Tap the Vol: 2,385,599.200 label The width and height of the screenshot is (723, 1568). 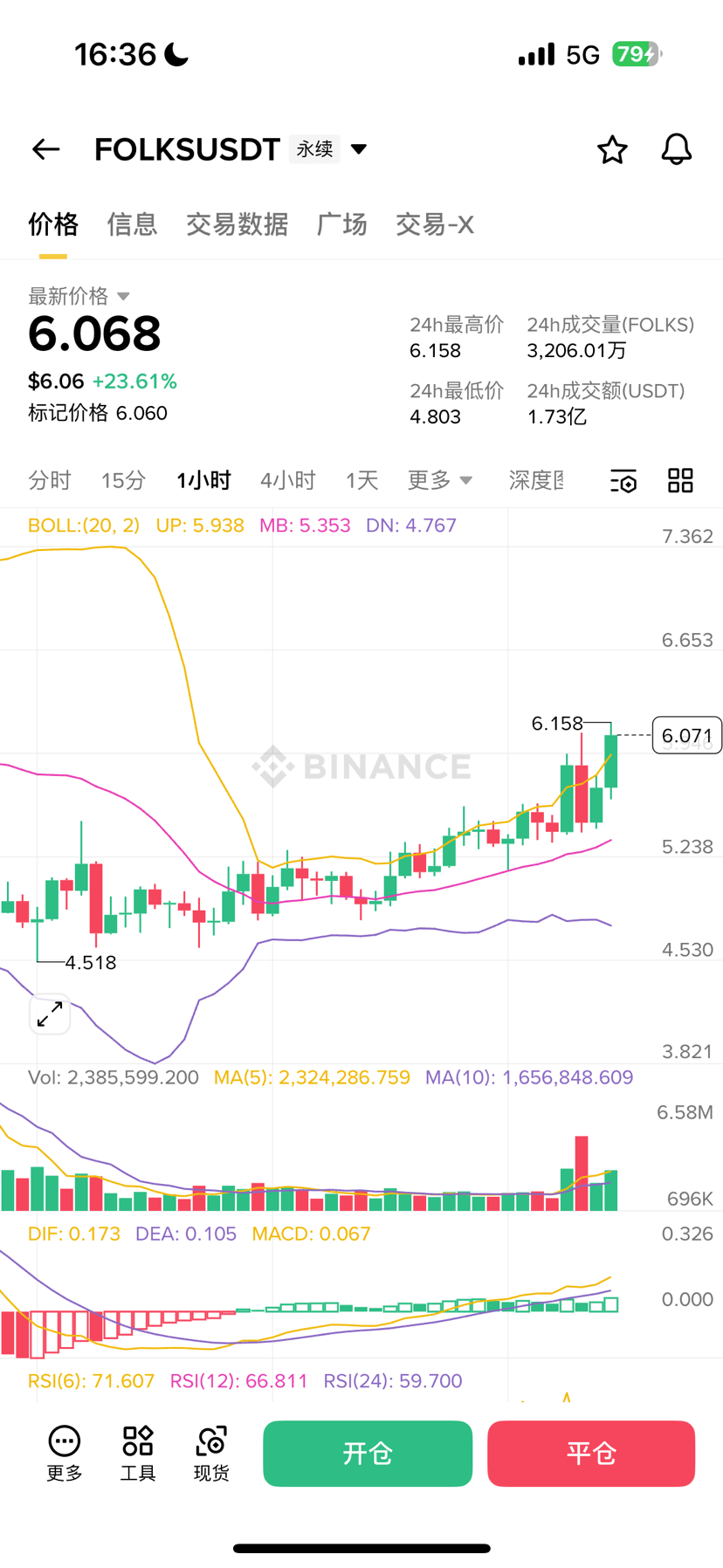click(114, 1077)
